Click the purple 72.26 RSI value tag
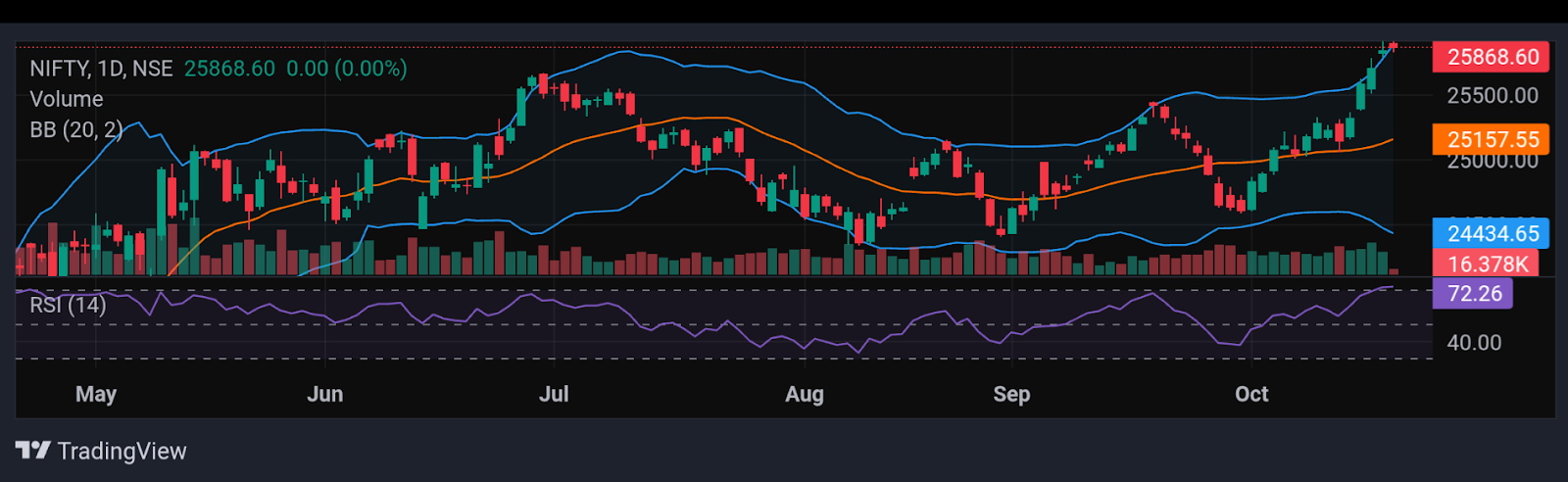The image size is (1568, 482). (x=1473, y=293)
